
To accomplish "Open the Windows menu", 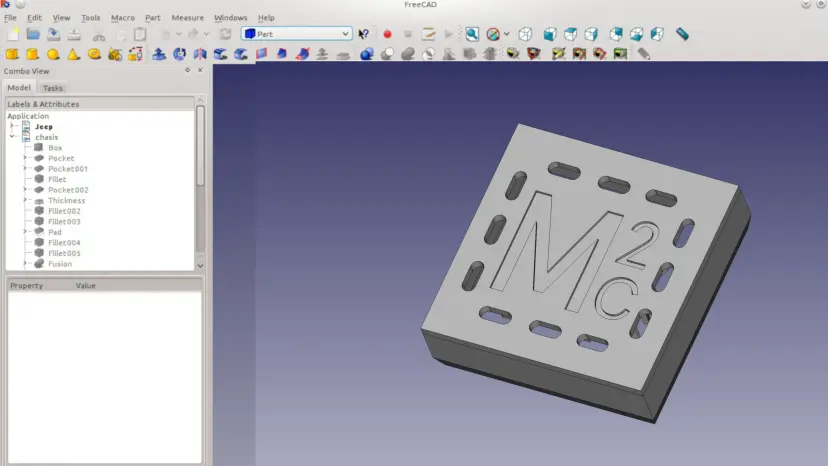I will [x=230, y=17].
